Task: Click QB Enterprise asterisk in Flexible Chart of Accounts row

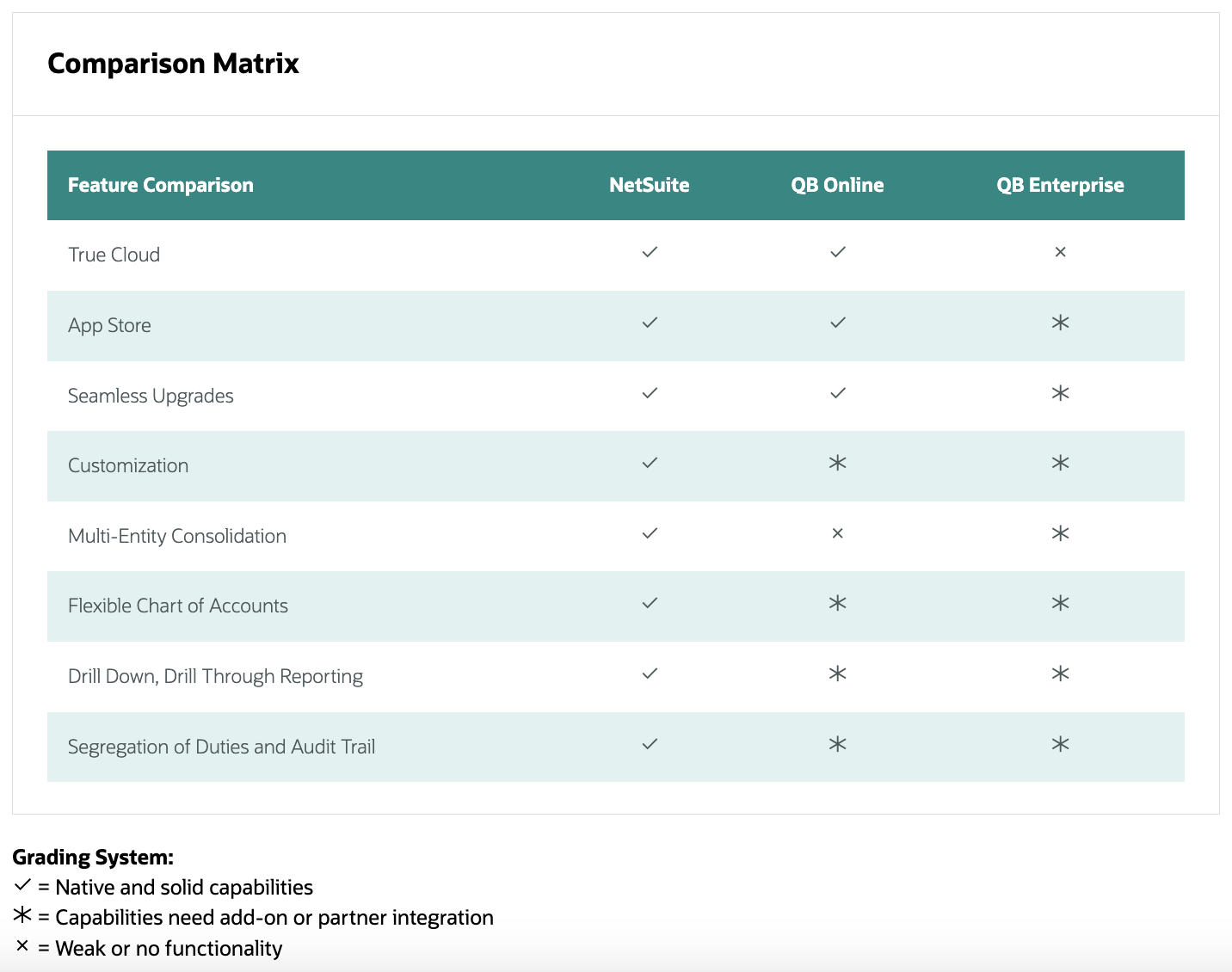Action: click(1060, 603)
